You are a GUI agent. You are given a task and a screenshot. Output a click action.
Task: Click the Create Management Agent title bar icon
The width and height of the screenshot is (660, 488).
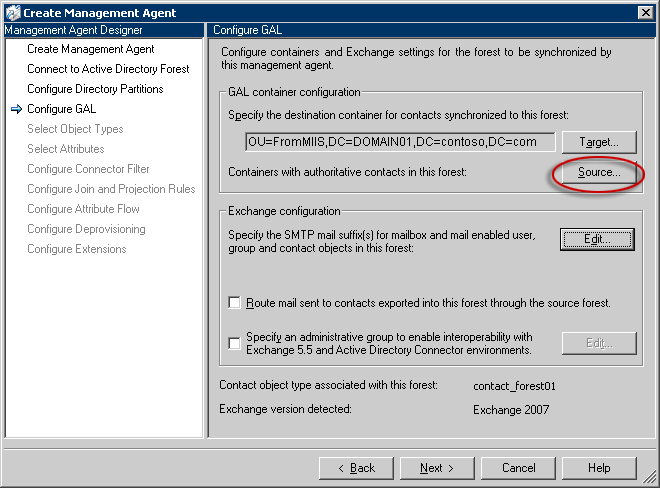coord(13,13)
